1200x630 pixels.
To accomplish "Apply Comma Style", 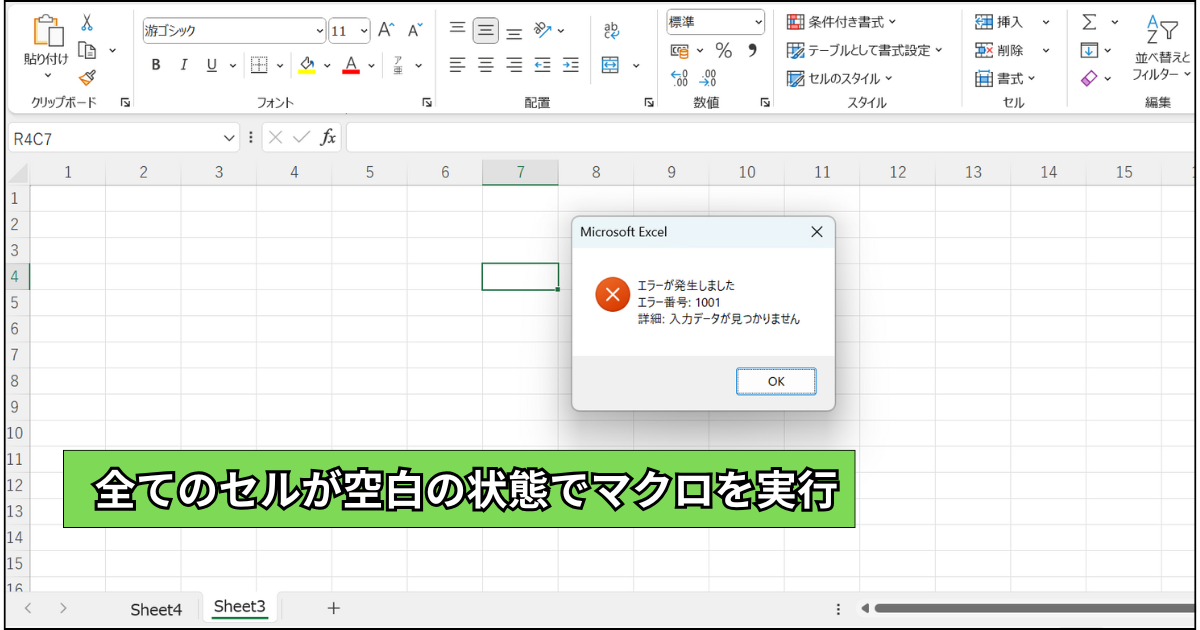I will tap(752, 50).
